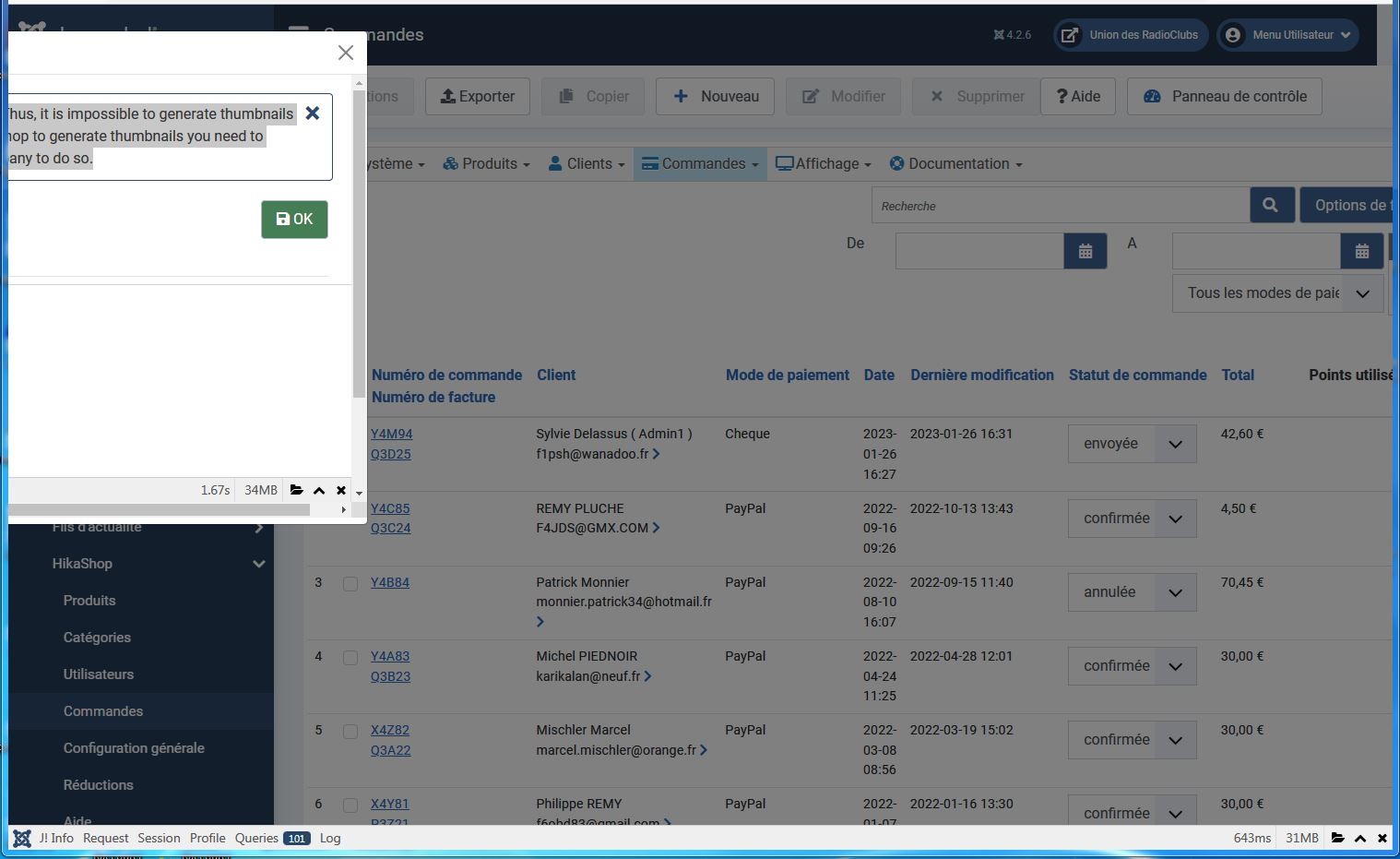Open Utilisateurs in the sidebar
Viewport: 1400px width, 859px height.
pyautogui.click(x=99, y=674)
